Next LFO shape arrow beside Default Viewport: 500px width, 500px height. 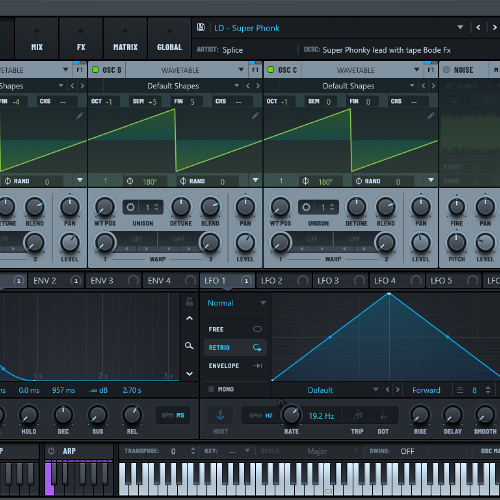click(x=397, y=390)
